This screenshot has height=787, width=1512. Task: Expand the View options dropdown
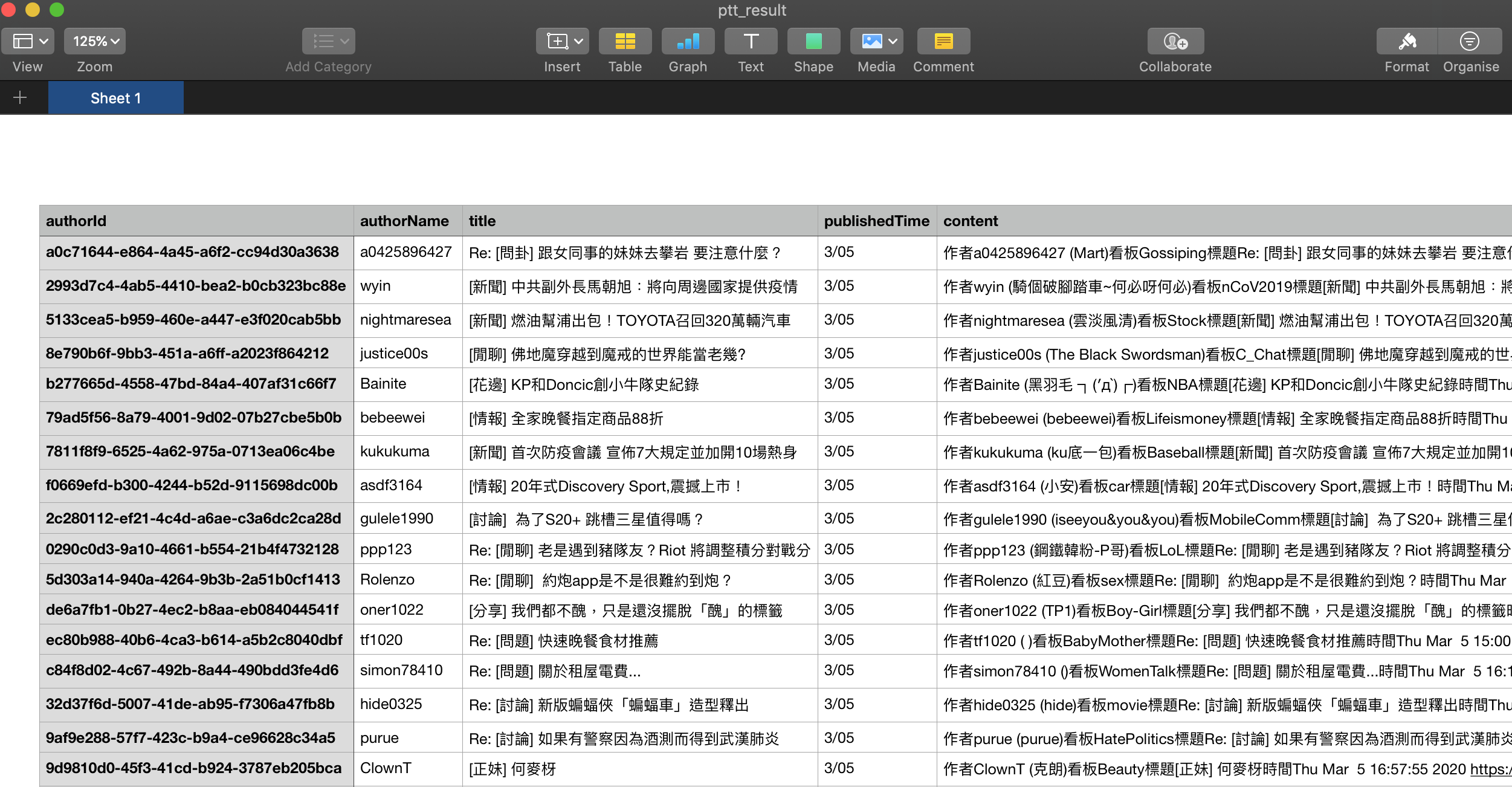point(28,41)
